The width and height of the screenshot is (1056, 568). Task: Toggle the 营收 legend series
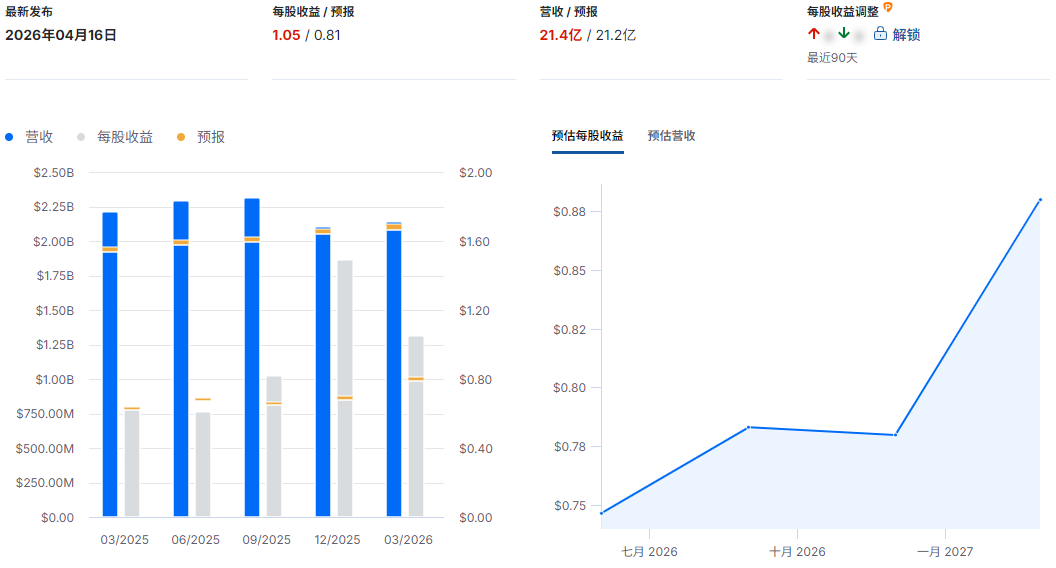point(29,137)
